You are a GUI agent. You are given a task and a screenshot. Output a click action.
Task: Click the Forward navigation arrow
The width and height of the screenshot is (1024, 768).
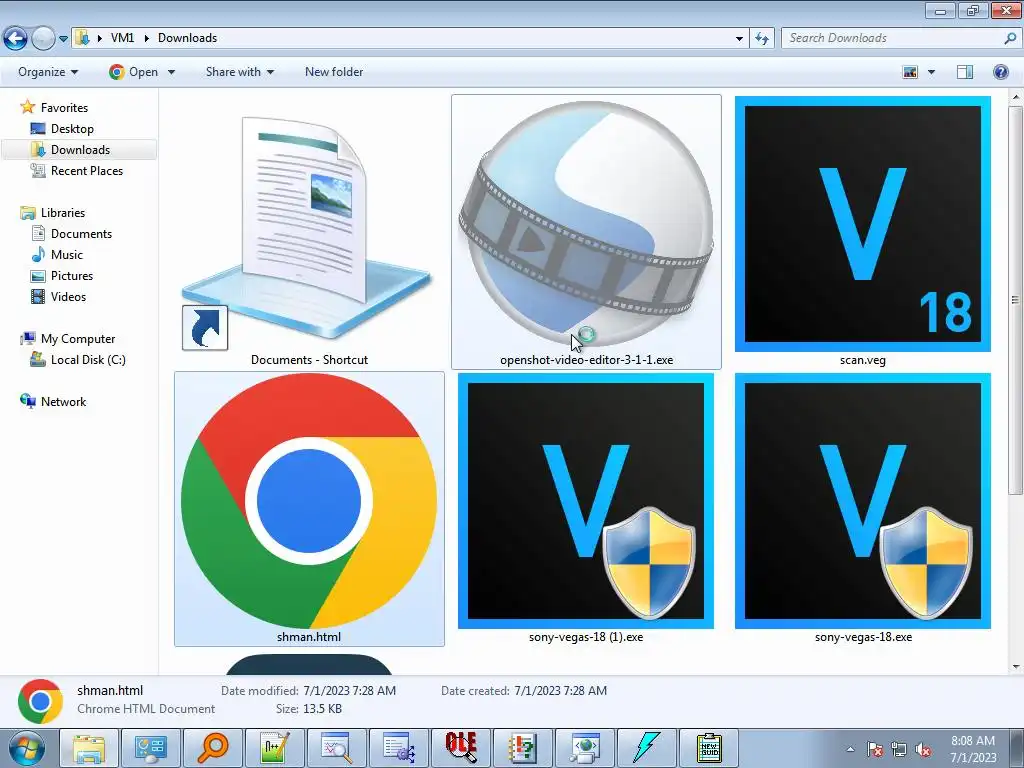[43, 39]
